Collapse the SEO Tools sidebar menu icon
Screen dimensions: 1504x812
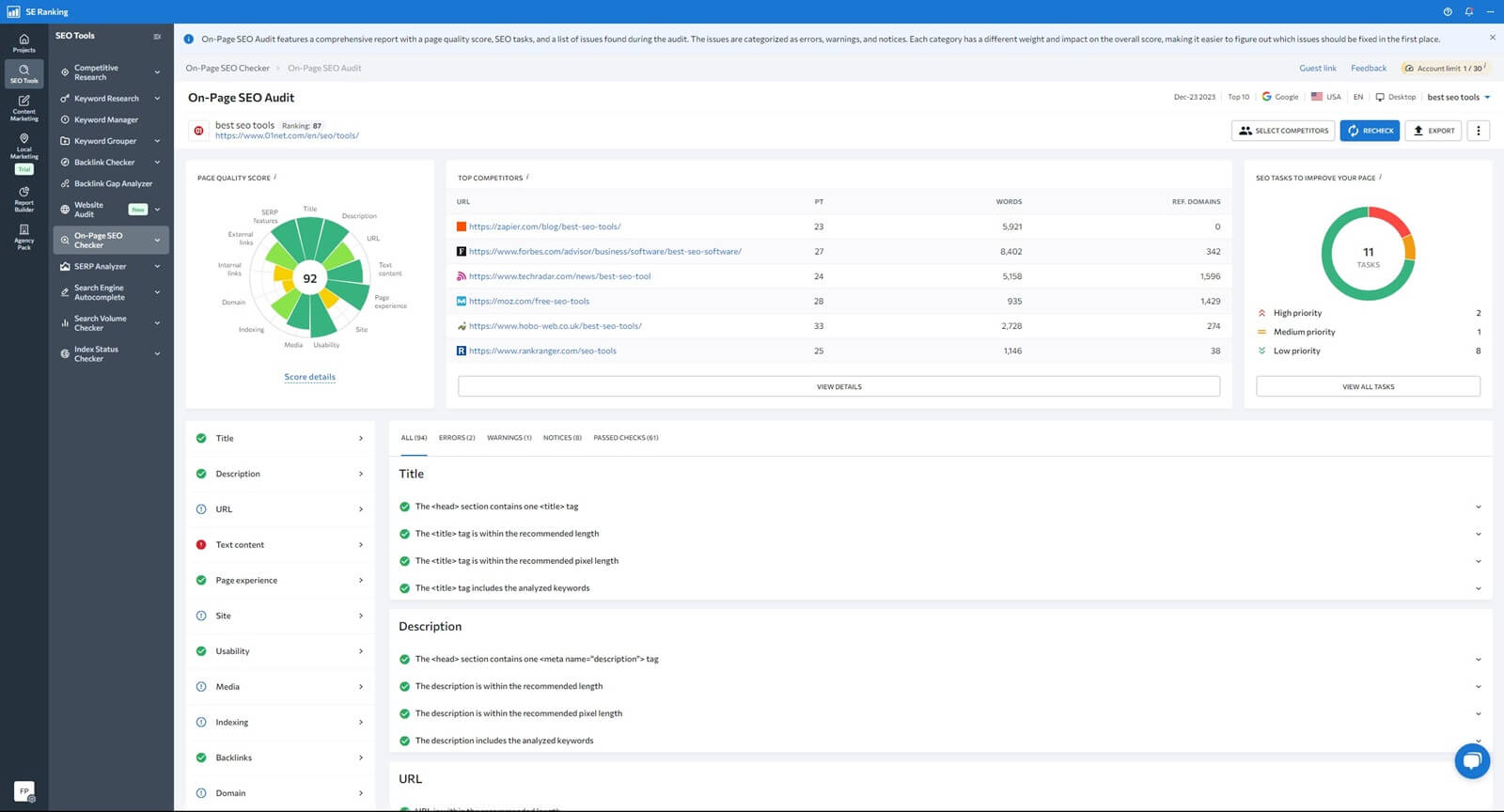[x=157, y=37]
